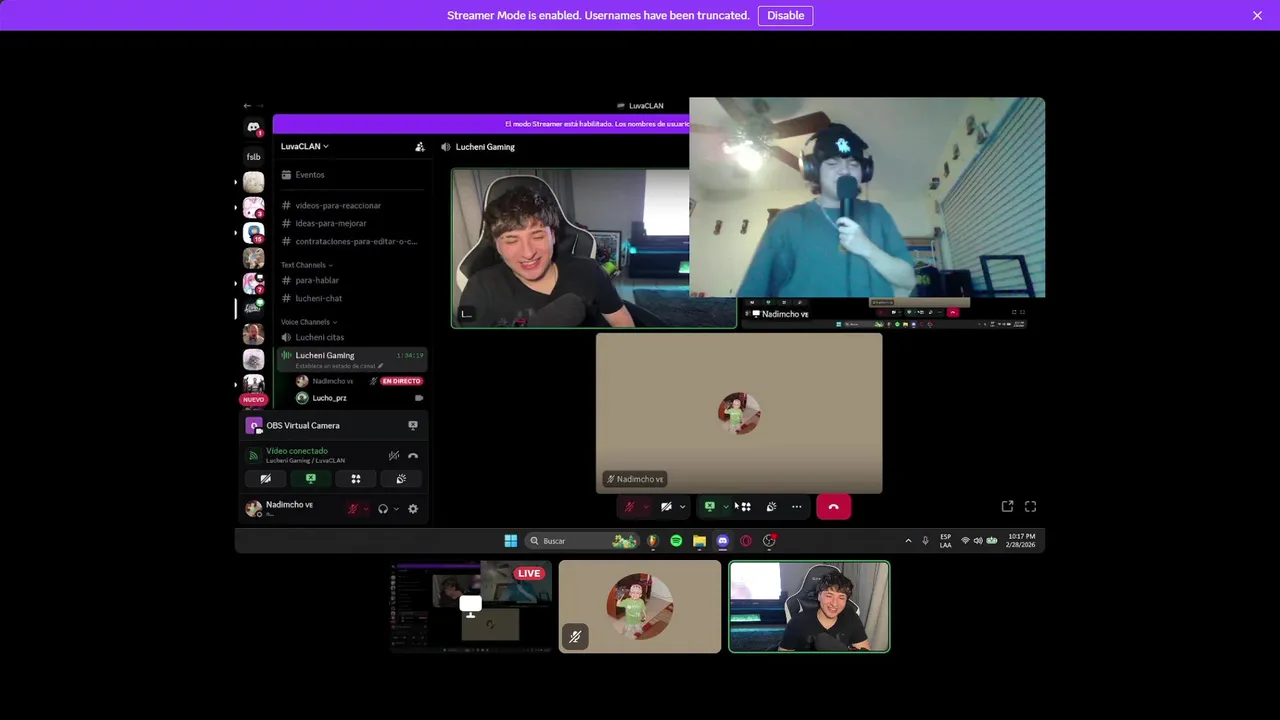Click the ESP LAA language indicator
The height and width of the screenshot is (720, 1280).
[x=946, y=541]
